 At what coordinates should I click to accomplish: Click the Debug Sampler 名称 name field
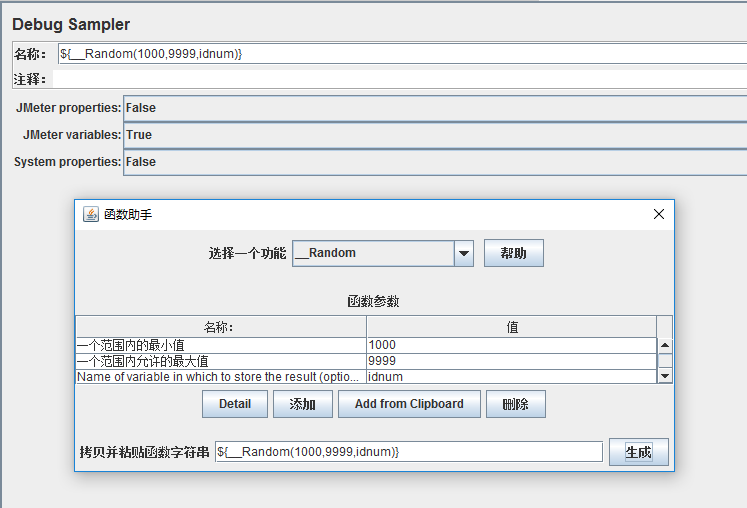point(402,54)
